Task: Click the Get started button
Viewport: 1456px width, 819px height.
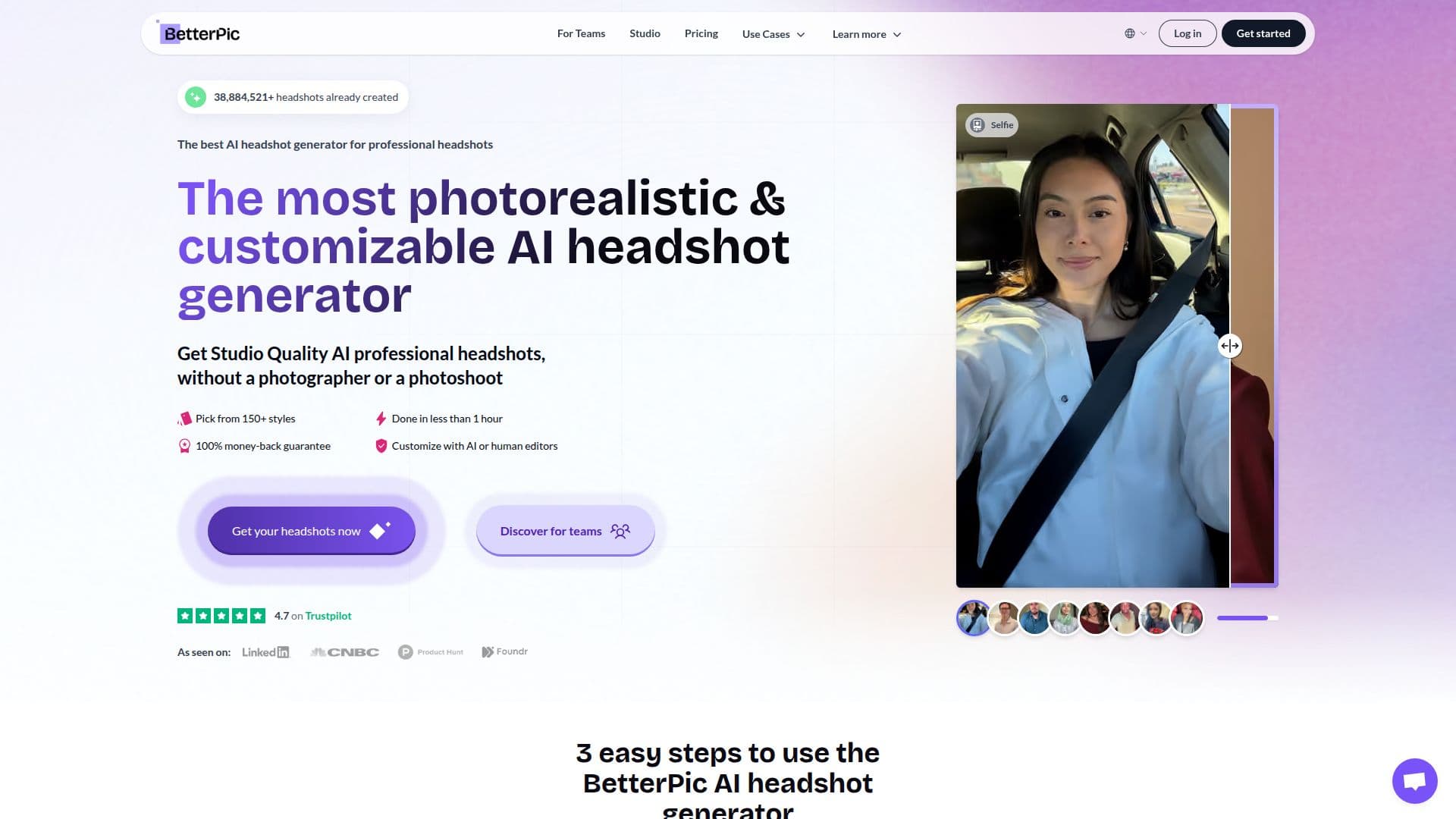Action: [x=1263, y=33]
